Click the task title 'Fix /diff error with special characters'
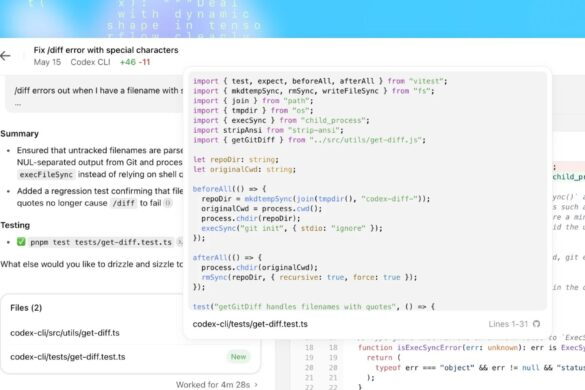The width and height of the screenshot is (585, 390). pos(106,50)
